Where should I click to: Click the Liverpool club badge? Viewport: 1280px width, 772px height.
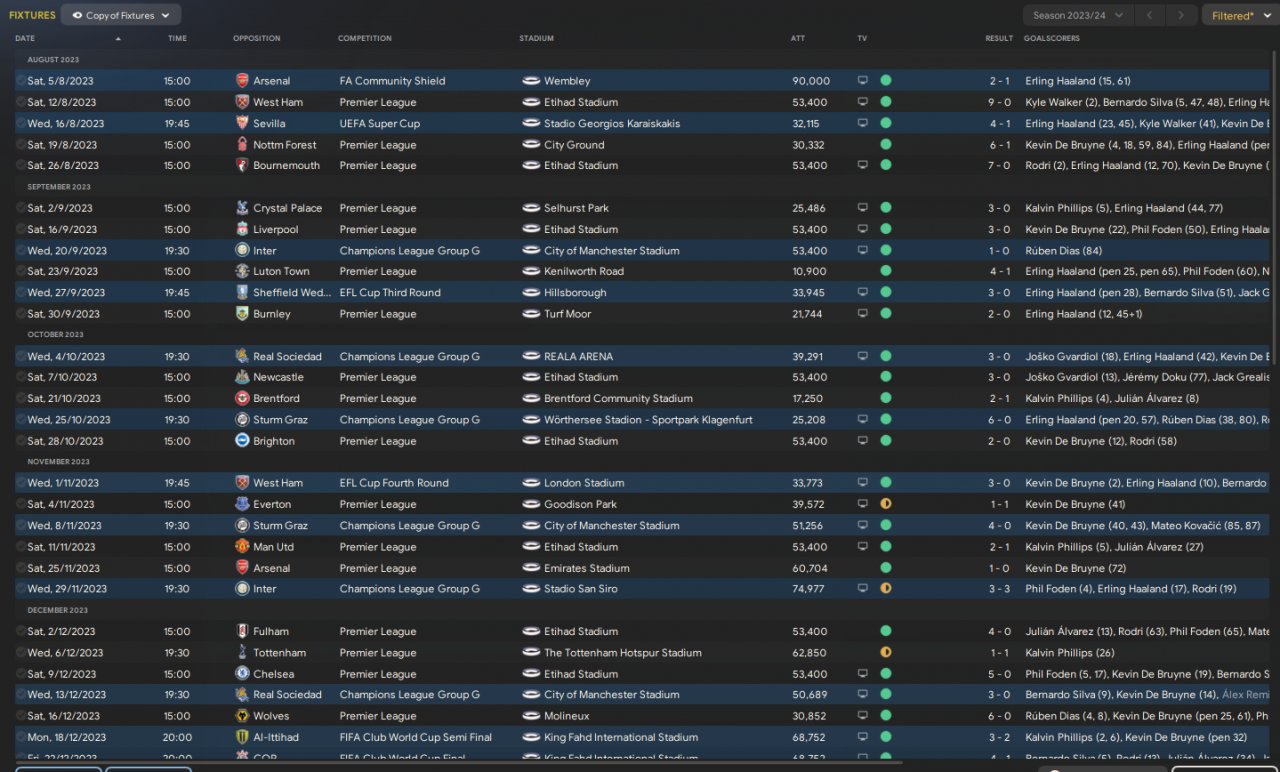[242, 229]
